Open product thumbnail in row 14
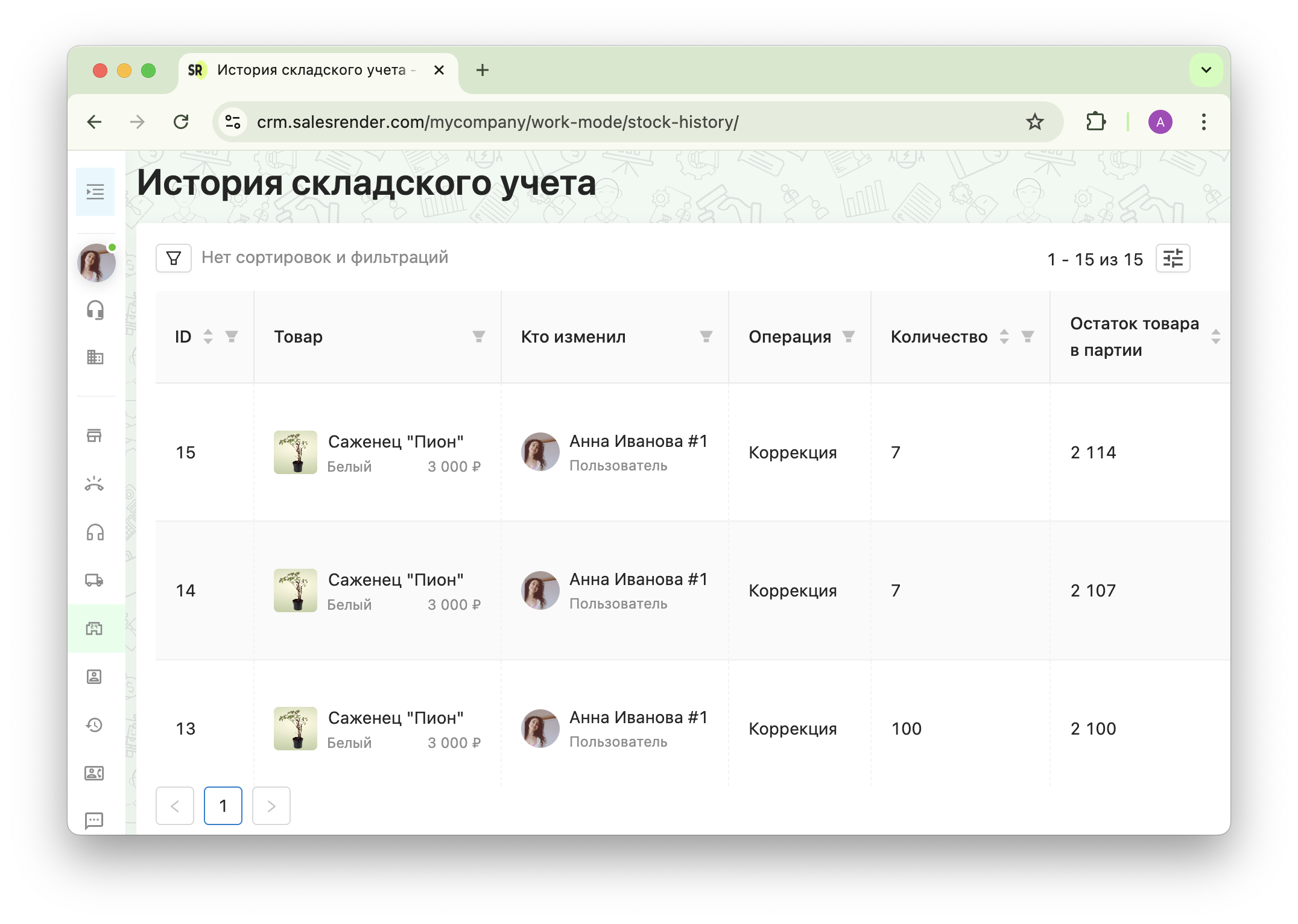1298x924 pixels. coord(296,590)
